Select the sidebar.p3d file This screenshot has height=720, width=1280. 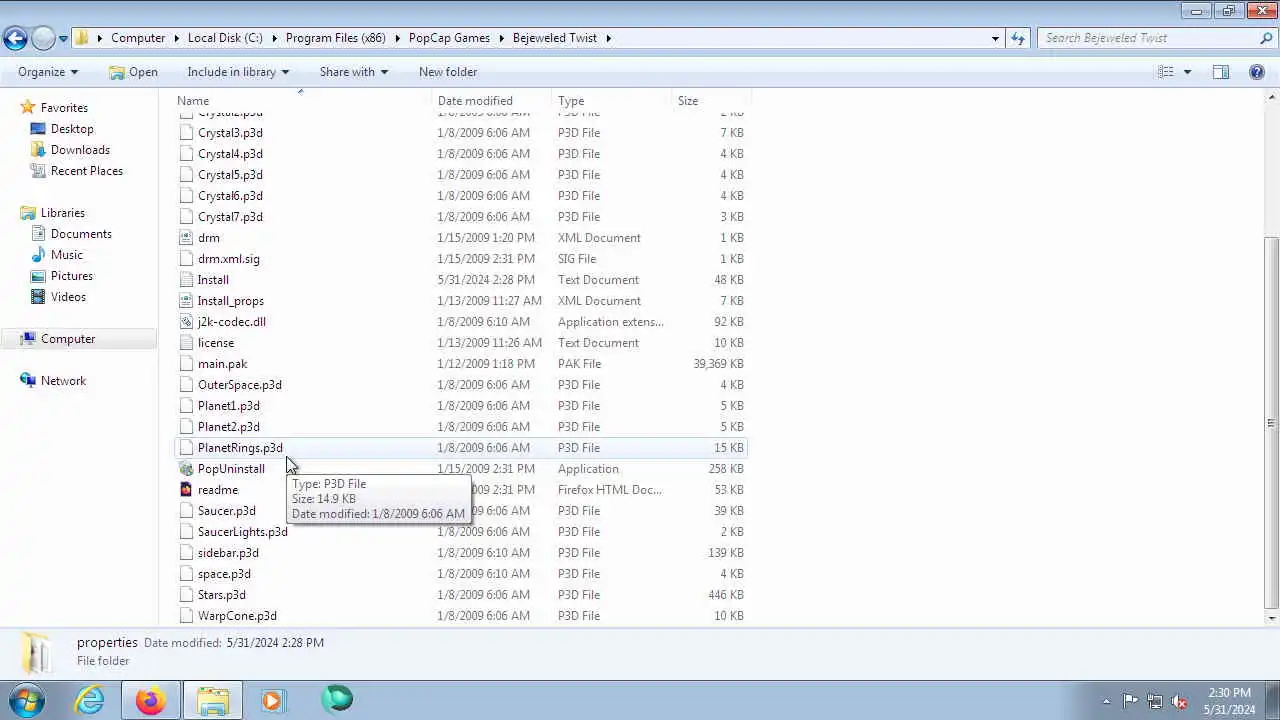(x=228, y=553)
